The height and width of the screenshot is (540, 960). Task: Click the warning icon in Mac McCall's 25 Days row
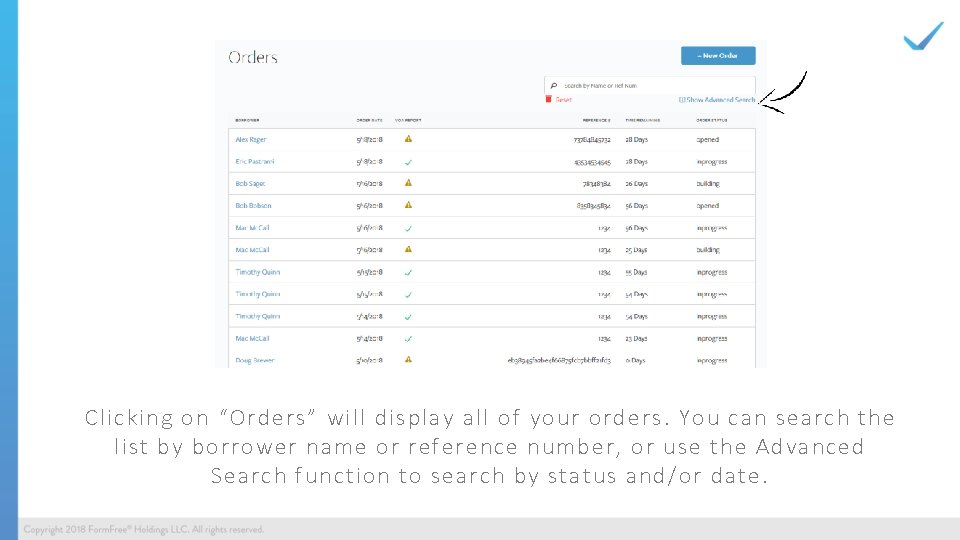(x=408, y=249)
